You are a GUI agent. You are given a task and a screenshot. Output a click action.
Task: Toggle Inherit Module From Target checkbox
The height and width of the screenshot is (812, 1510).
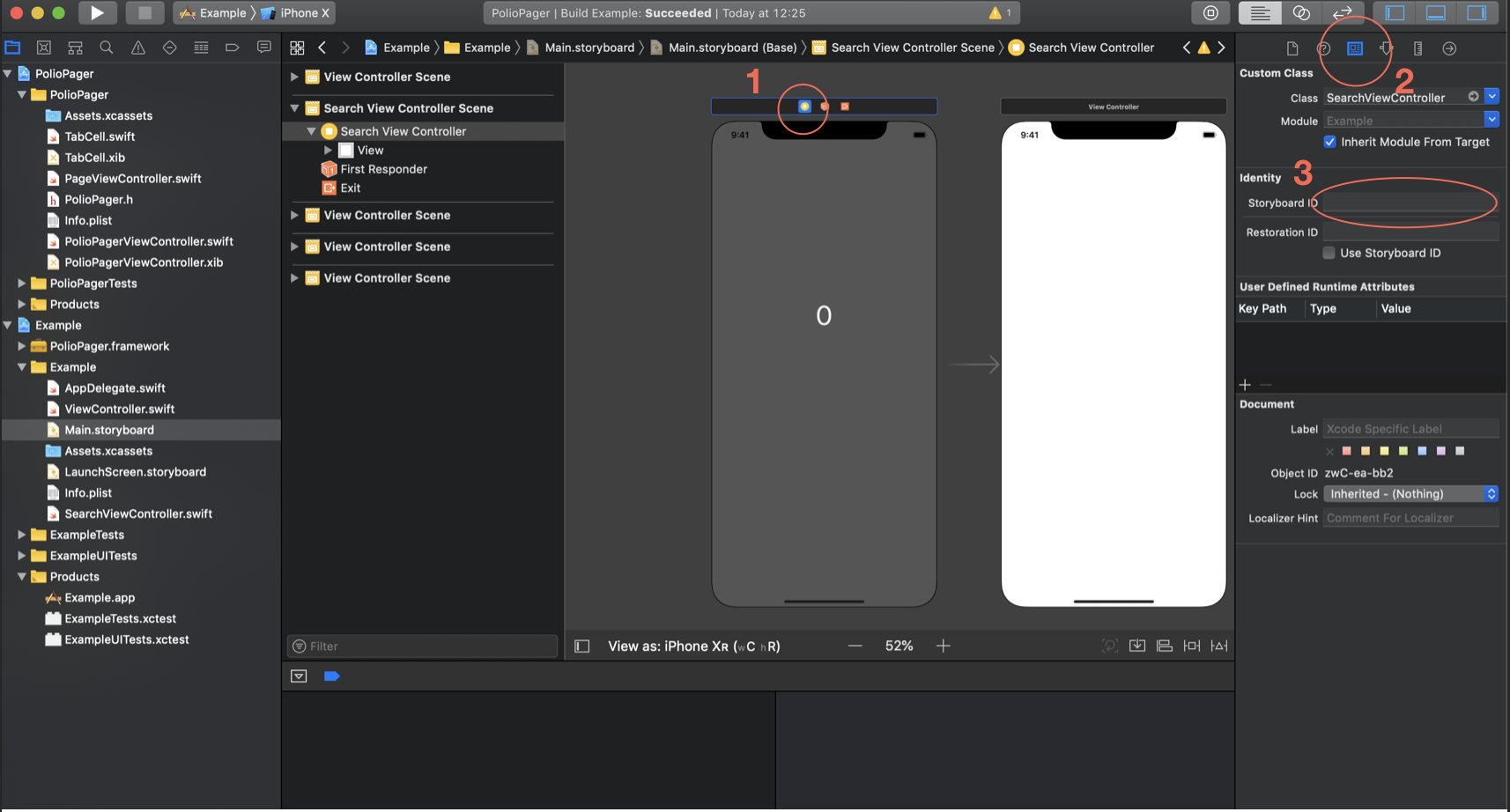pyautogui.click(x=1330, y=142)
